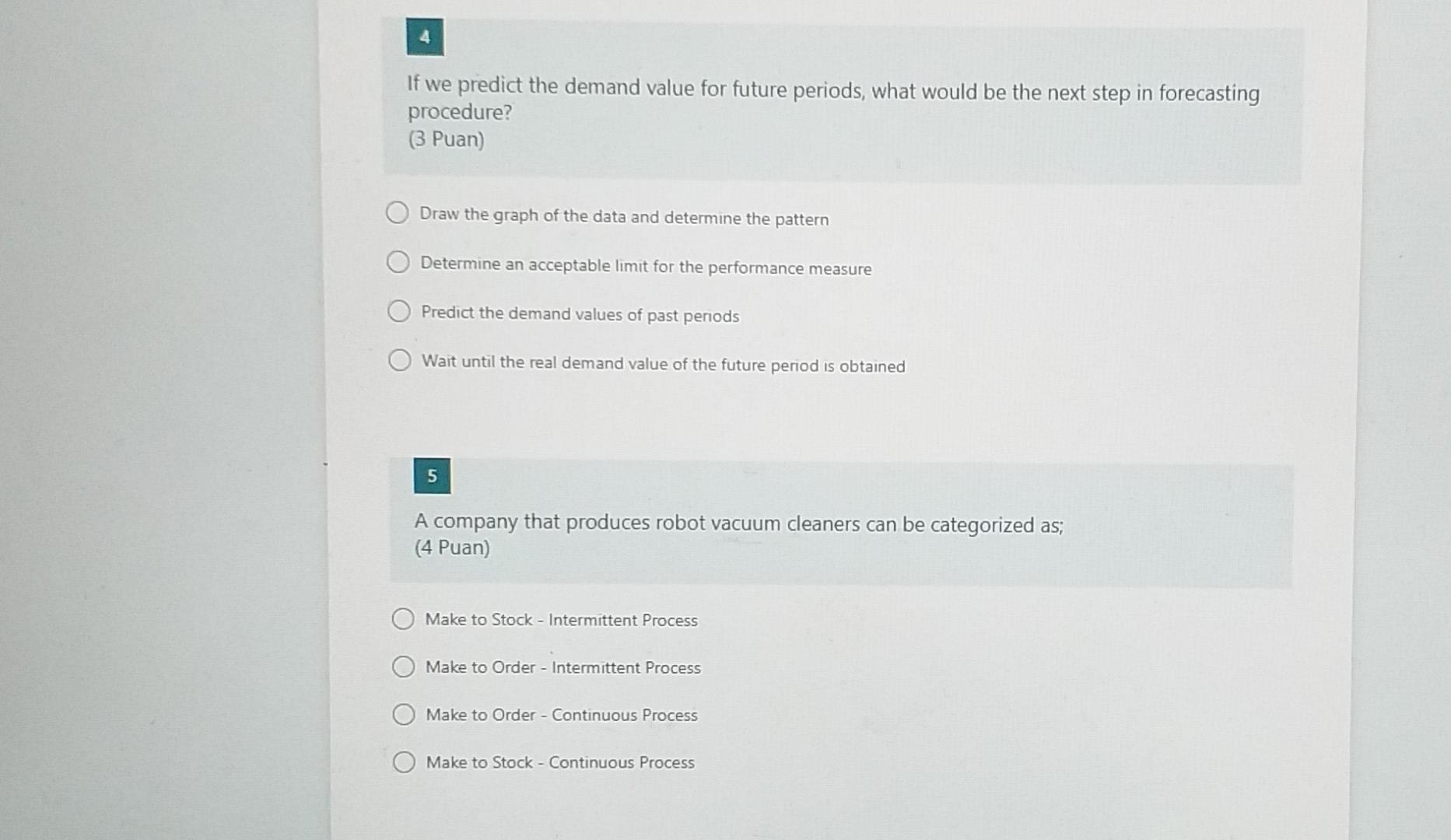1451x840 pixels.
Task: Click the "(4 Puan)" point label
Action: pyautogui.click(x=451, y=549)
